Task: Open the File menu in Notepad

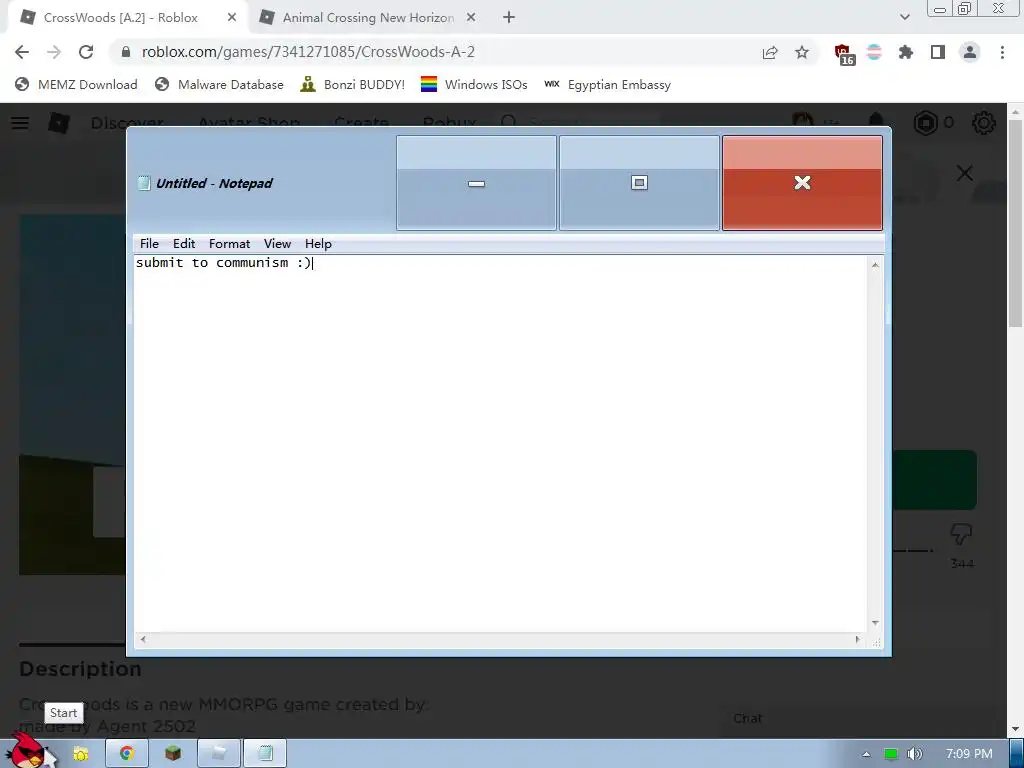Action: click(x=149, y=244)
